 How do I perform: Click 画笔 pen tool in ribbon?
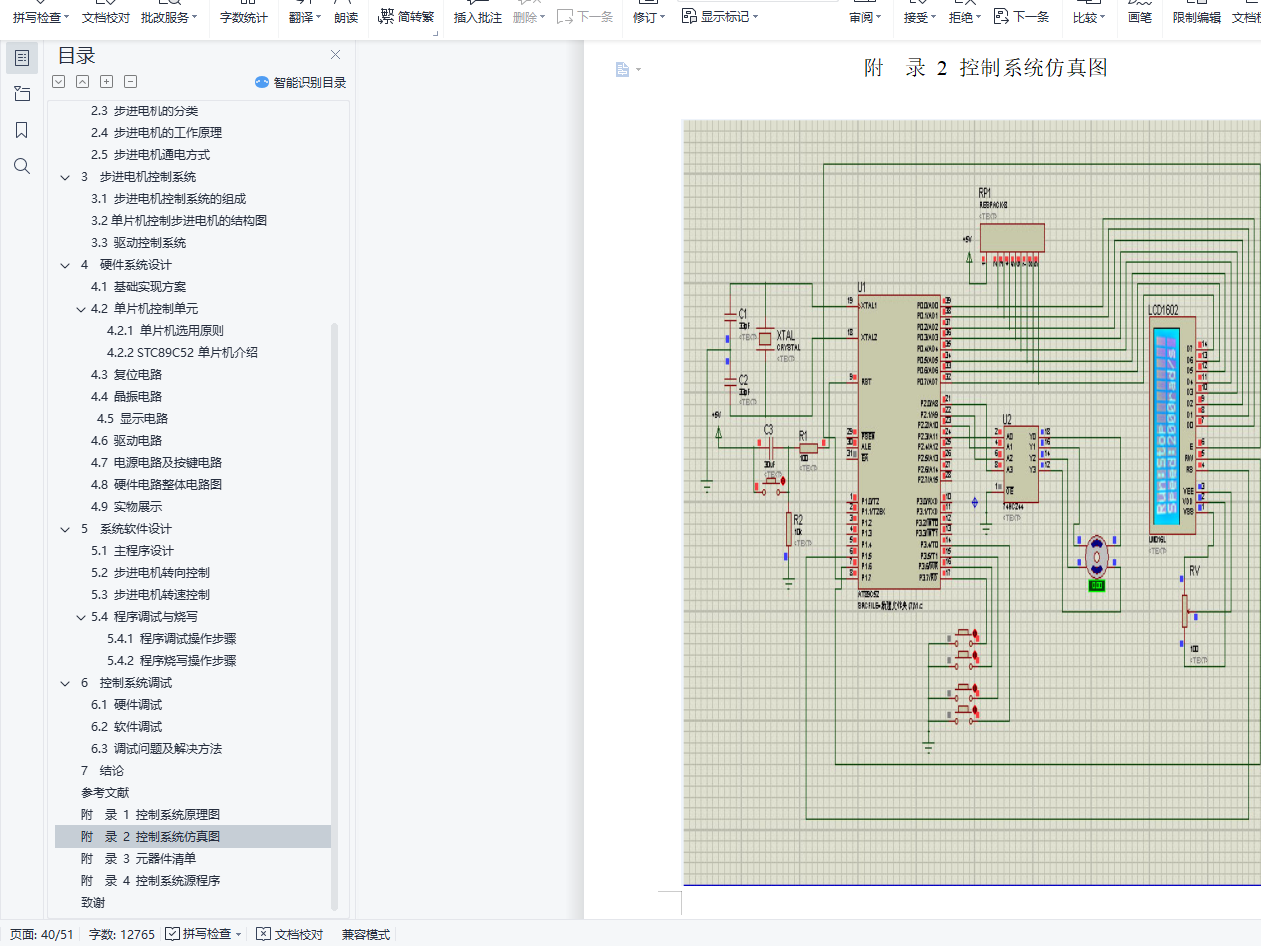pyautogui.click(x=1140, y=17)
